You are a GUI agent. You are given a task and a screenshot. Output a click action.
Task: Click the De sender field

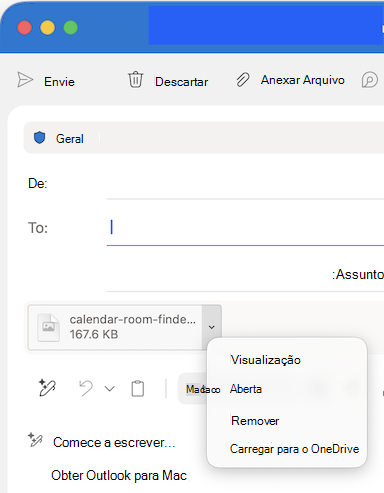tap(245, 183)
